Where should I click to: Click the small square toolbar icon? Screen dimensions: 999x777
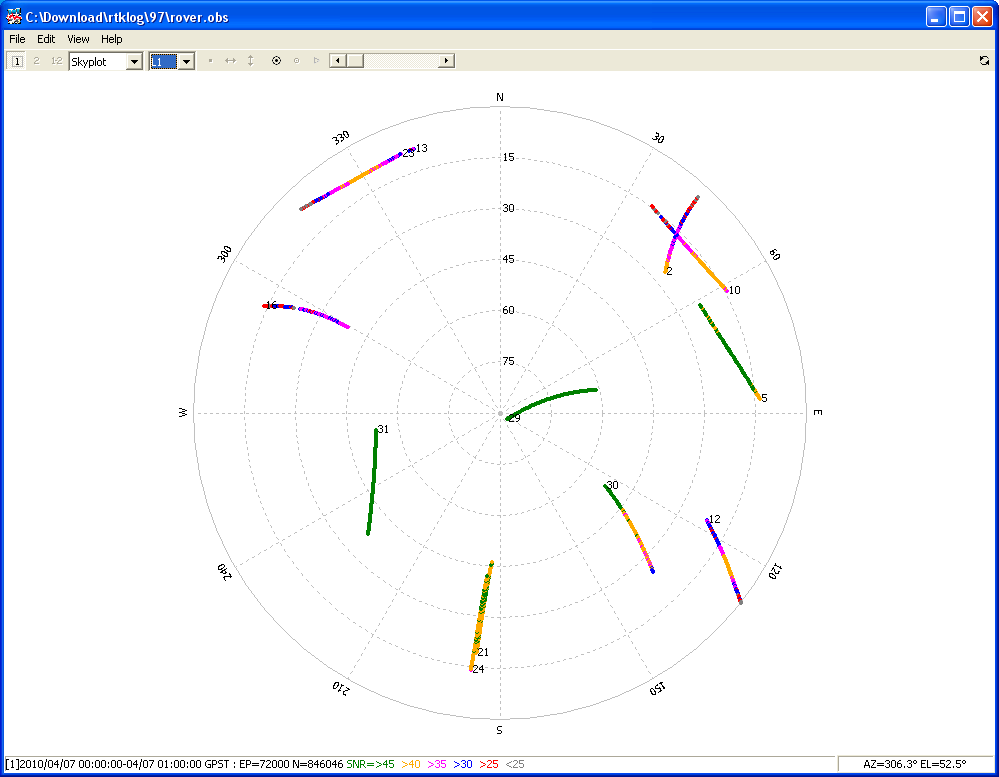pos(210,61)
